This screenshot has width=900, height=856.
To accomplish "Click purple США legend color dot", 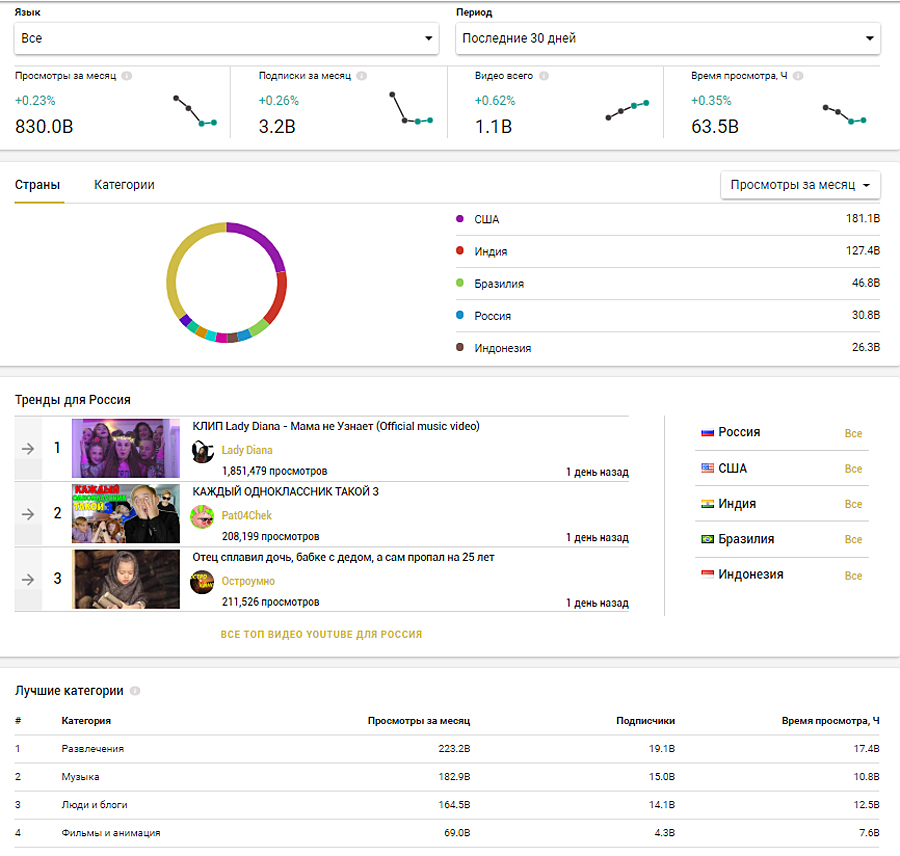I will [x=460, y=219].
